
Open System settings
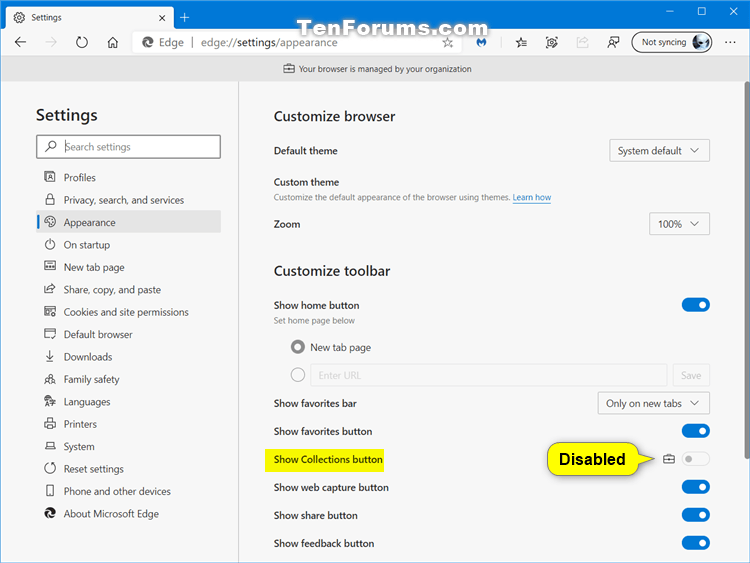[x=128, y=446]
